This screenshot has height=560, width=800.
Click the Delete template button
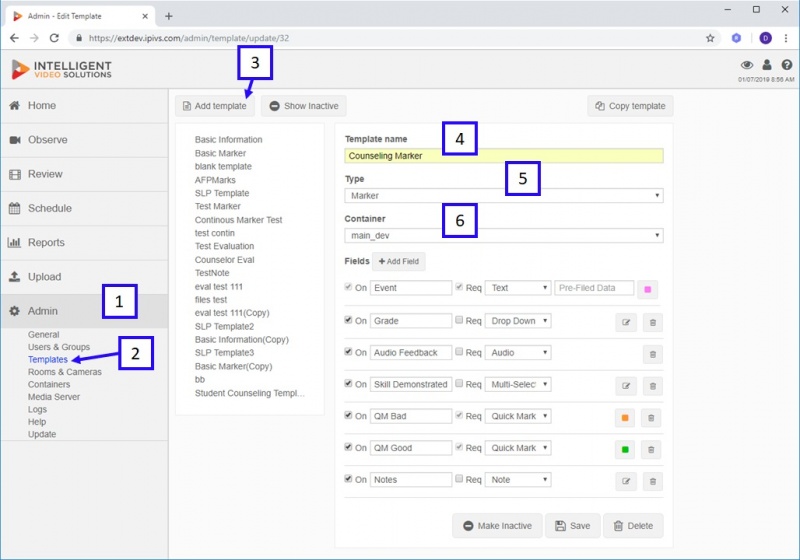[x=633, y=526]
